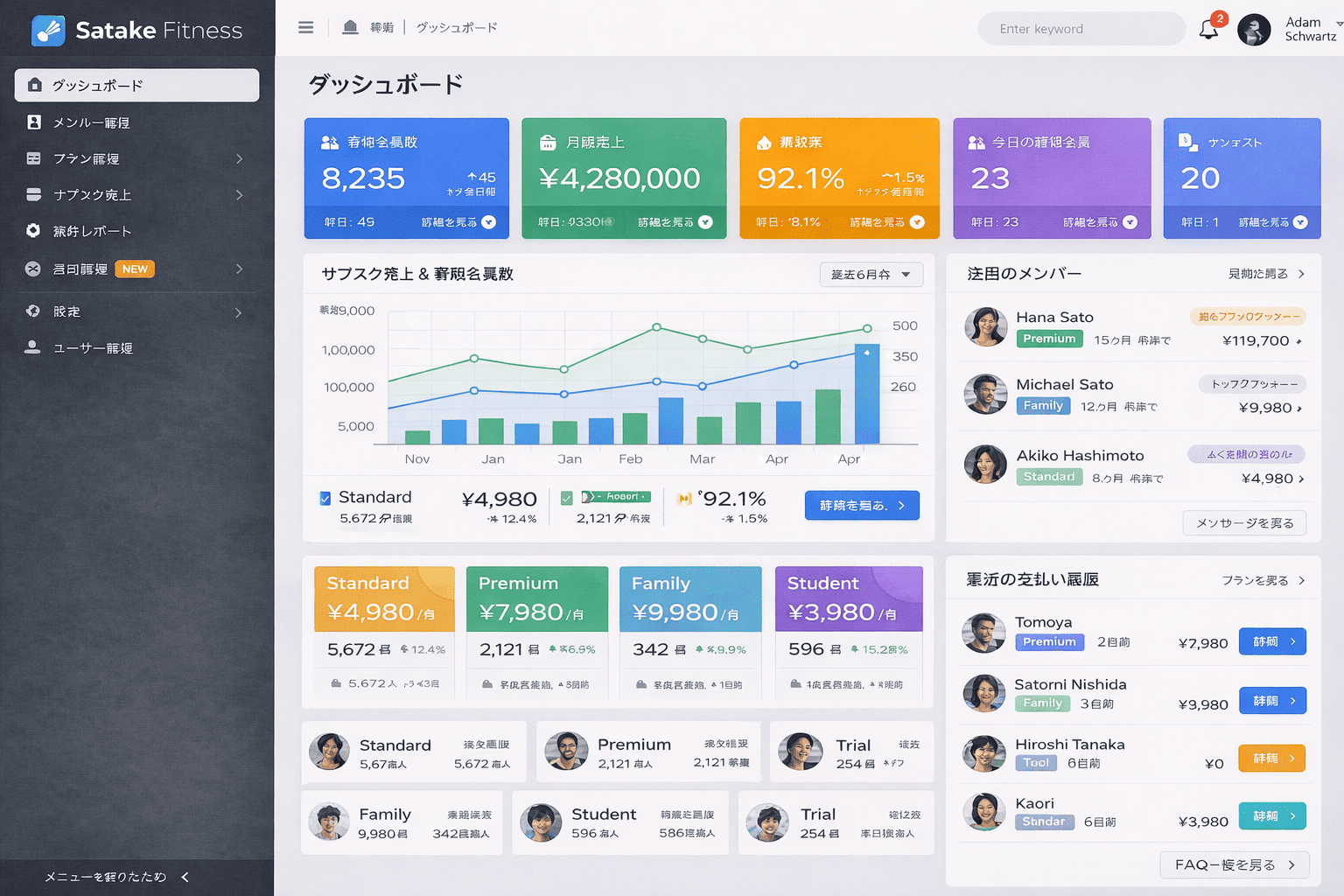
Task: Collapse the sidebar using bottom chevron
Action: pos(185,877)
